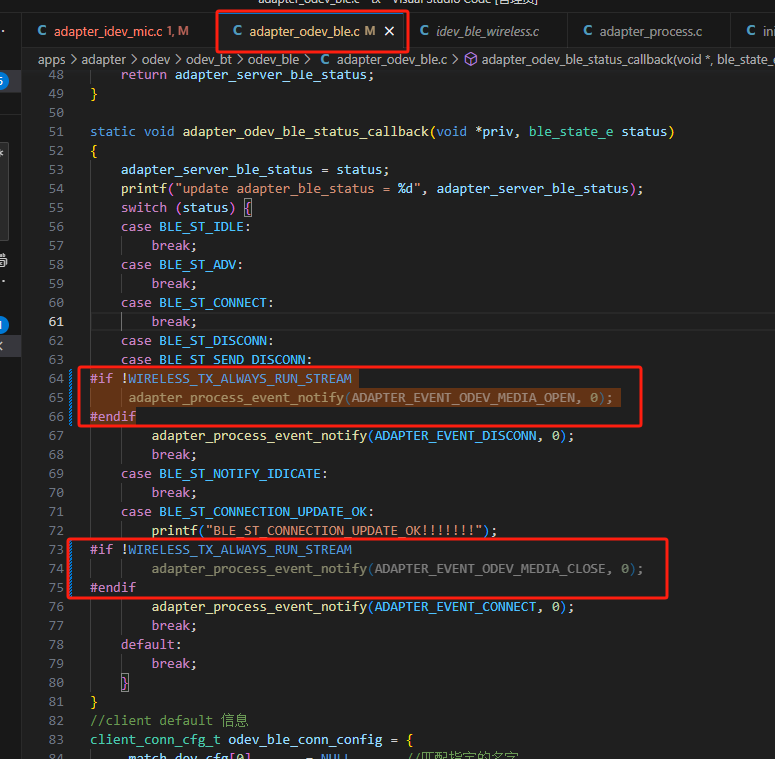This screenshot has width=775, height=759.
Task: Click 'ADAPTER_EVENT_DISCONN' on line 67
Action: click(x=455, y=436)
